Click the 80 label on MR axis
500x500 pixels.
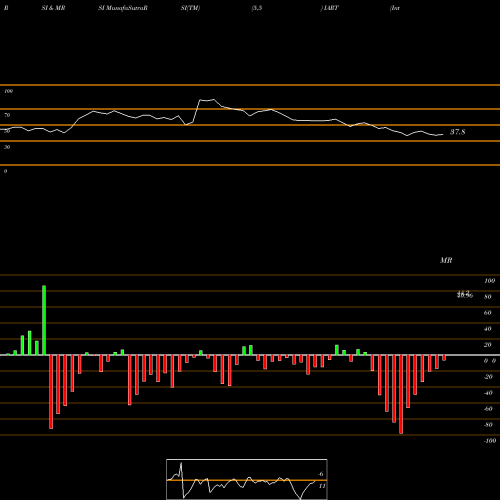[488, 297]
